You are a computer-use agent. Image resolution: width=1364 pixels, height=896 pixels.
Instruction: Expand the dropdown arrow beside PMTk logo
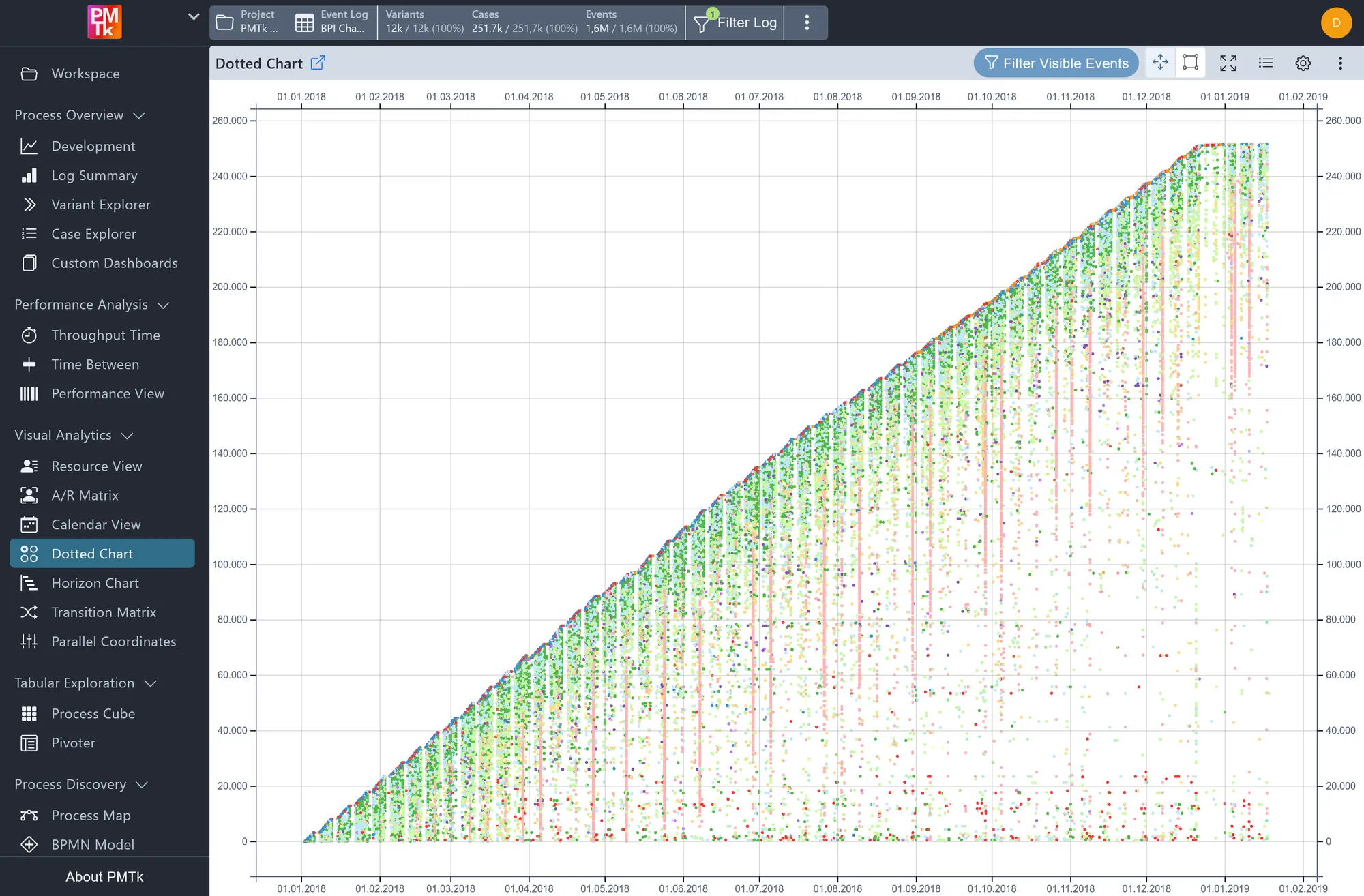(194, 16)
